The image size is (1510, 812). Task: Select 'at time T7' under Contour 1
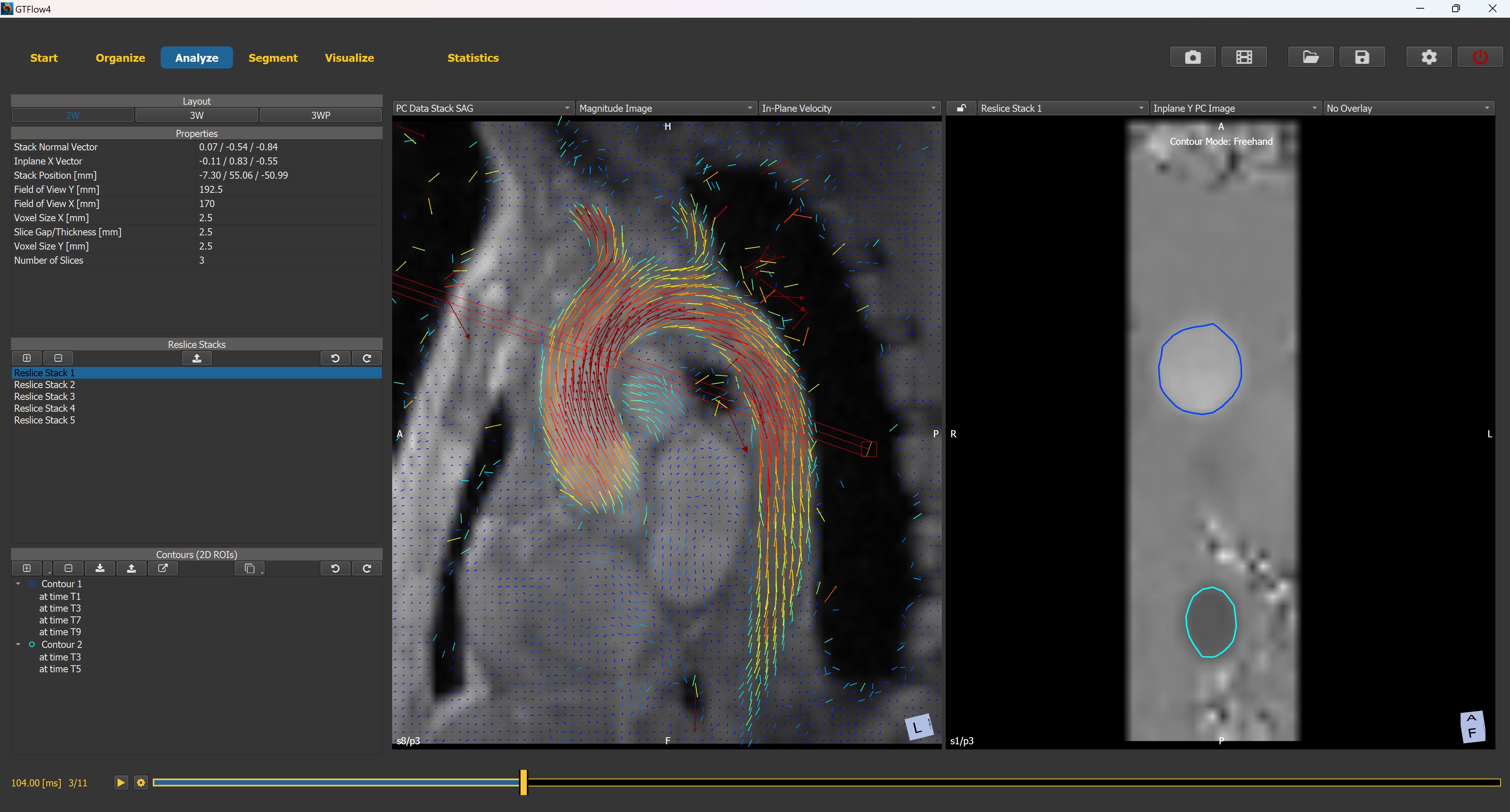(x=60, y=620)
